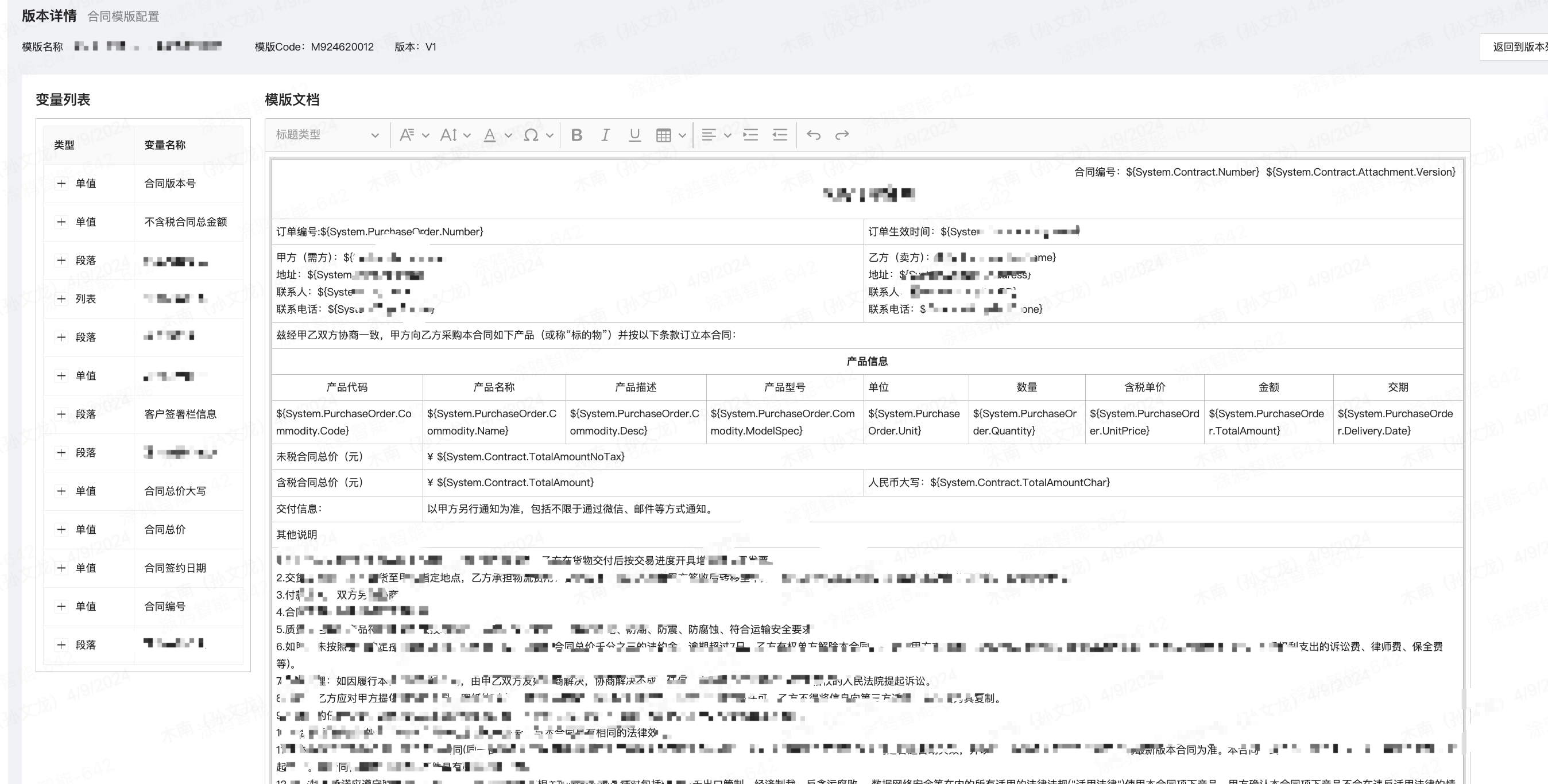Screen dimensions: 1548x784
Task: Click the Commodity.Code placeholder cell
Action: coord(347,422)
